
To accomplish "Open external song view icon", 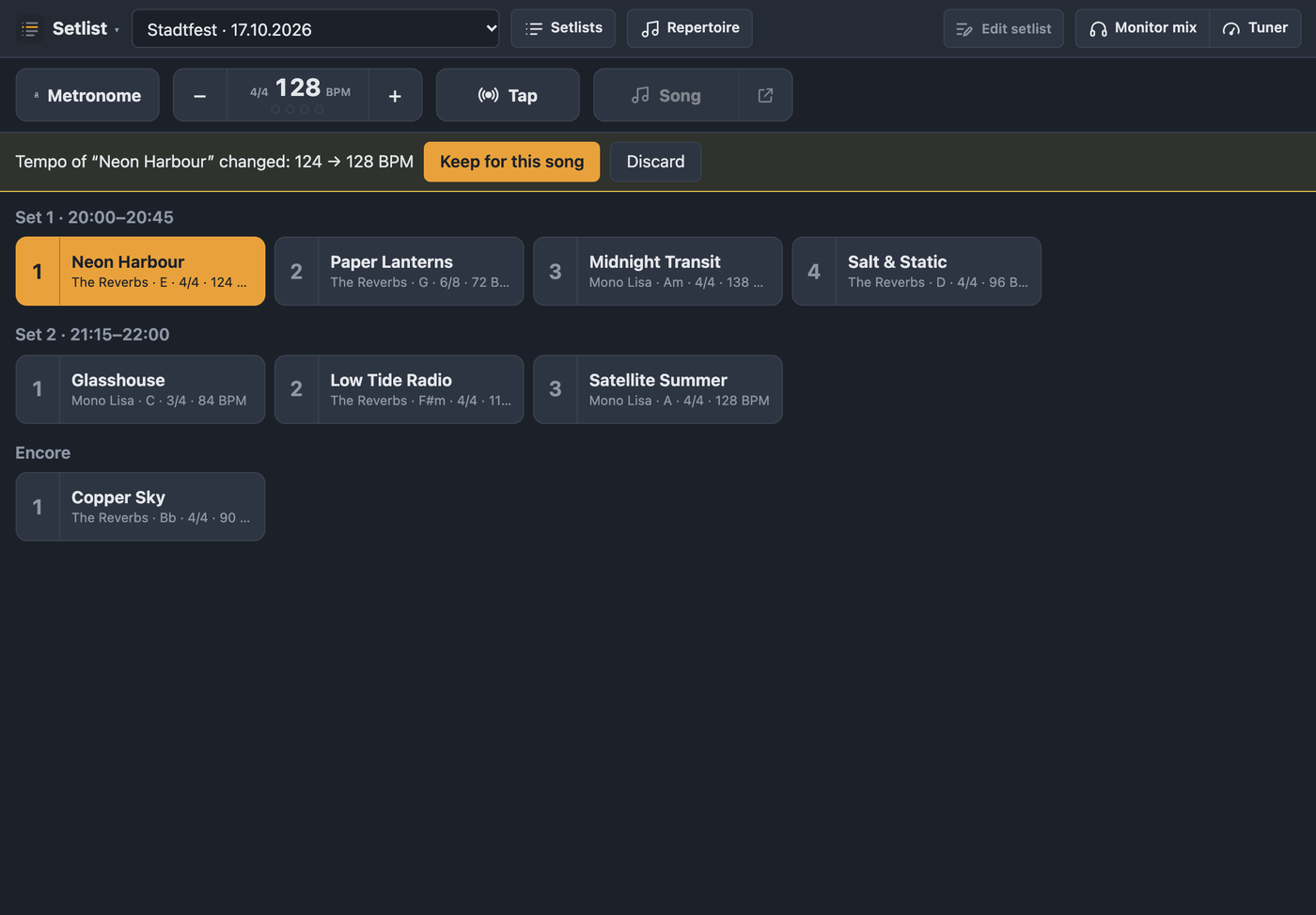I will click(765, 95).
